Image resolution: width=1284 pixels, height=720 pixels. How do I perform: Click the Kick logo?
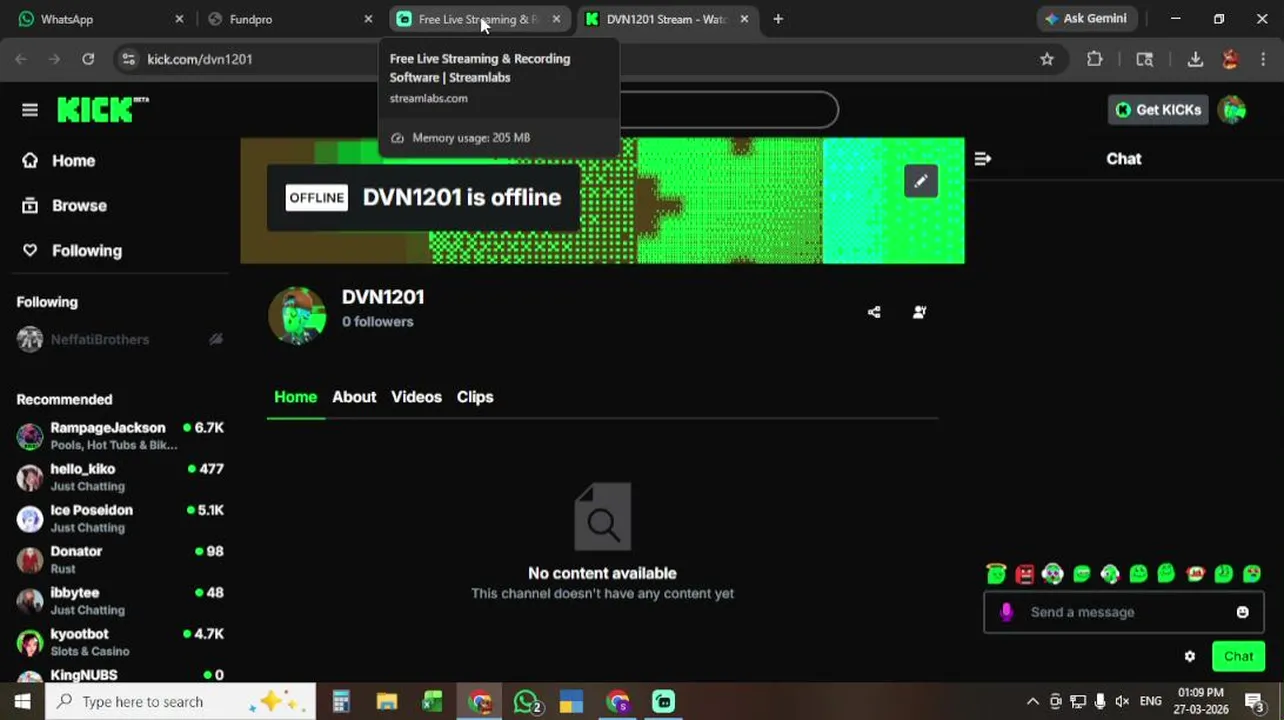102,109
